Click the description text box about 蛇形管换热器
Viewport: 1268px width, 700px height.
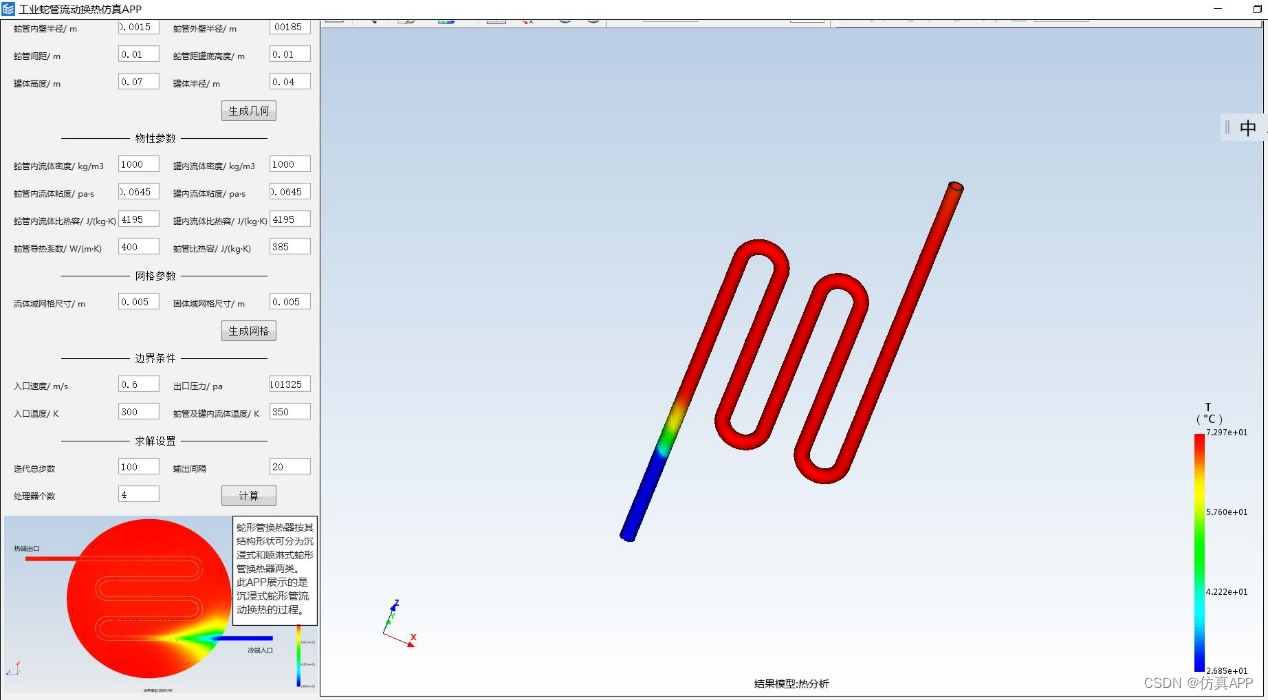point(275,571)
